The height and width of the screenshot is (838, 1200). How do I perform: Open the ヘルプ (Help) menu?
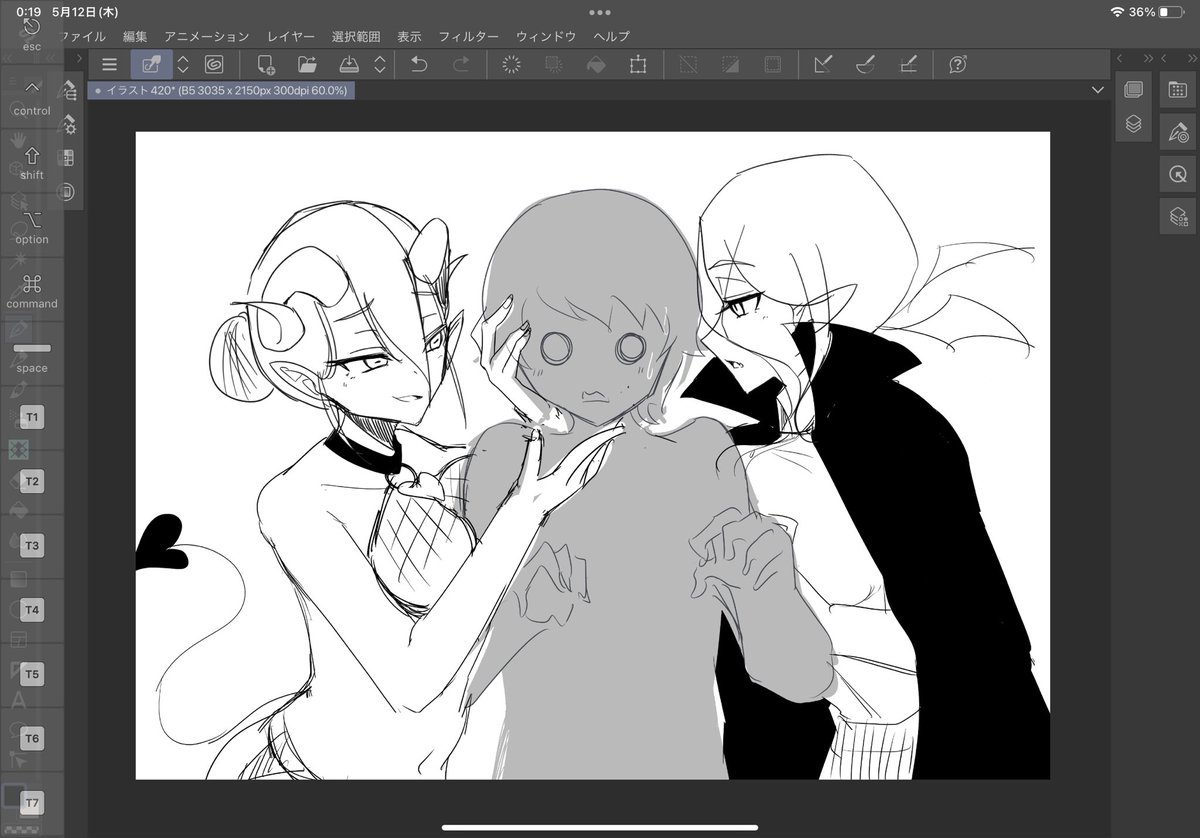pos(611,36)
